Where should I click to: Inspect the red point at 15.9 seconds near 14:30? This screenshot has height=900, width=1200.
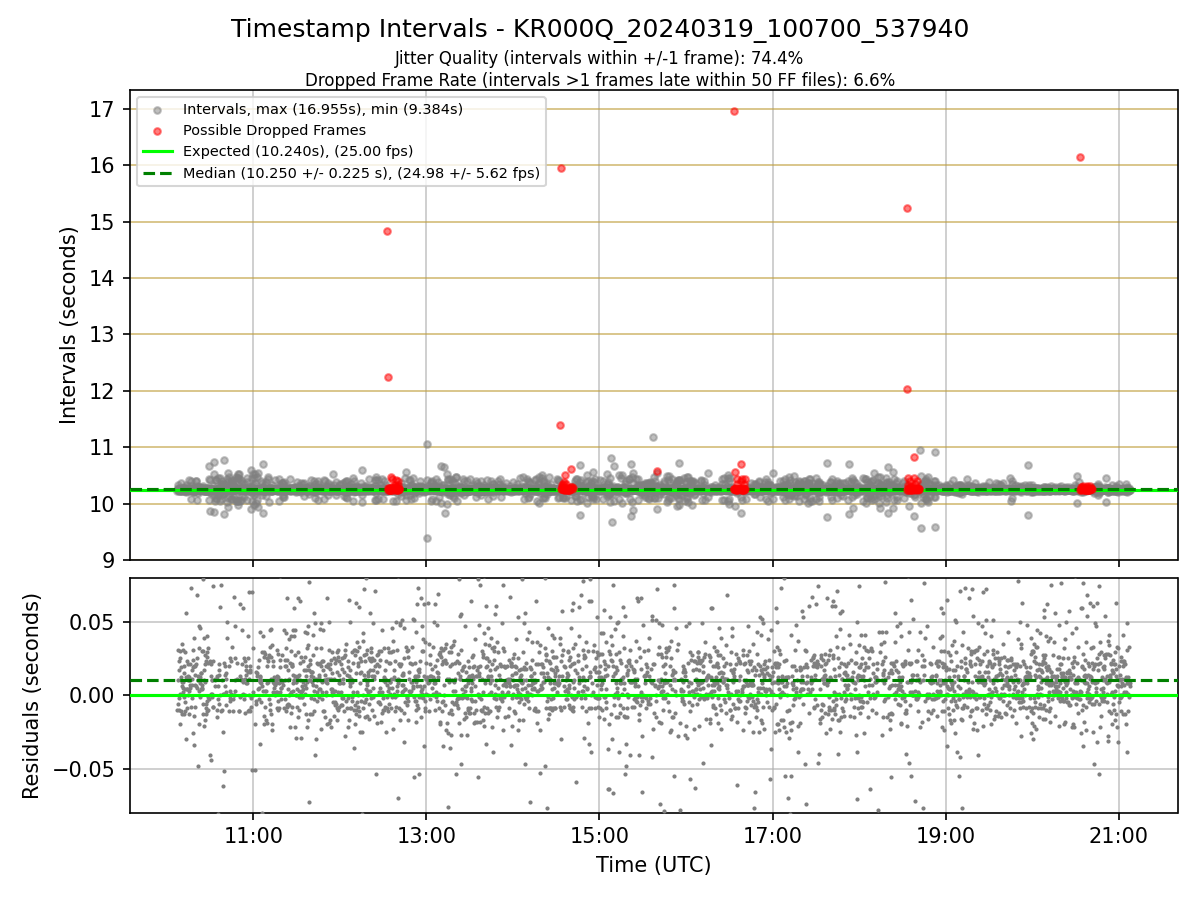point(561,168)
